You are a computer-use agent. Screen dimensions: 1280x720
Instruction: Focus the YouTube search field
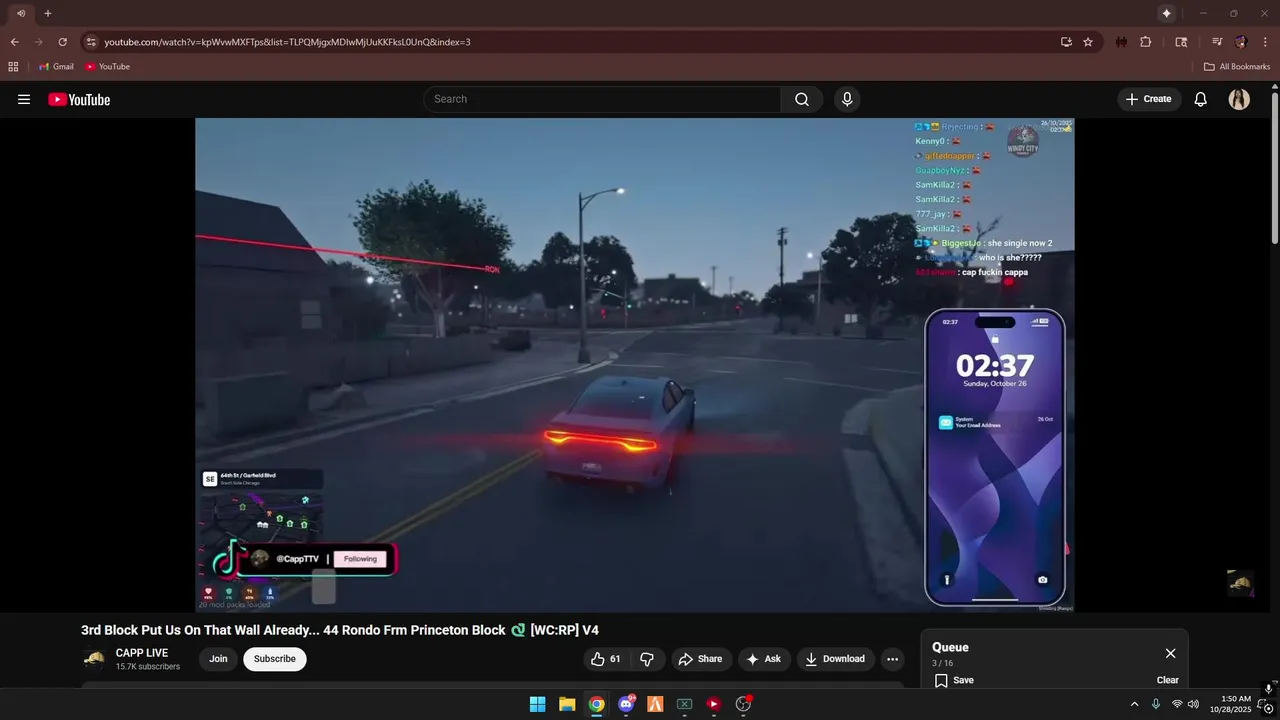[602, 99]
